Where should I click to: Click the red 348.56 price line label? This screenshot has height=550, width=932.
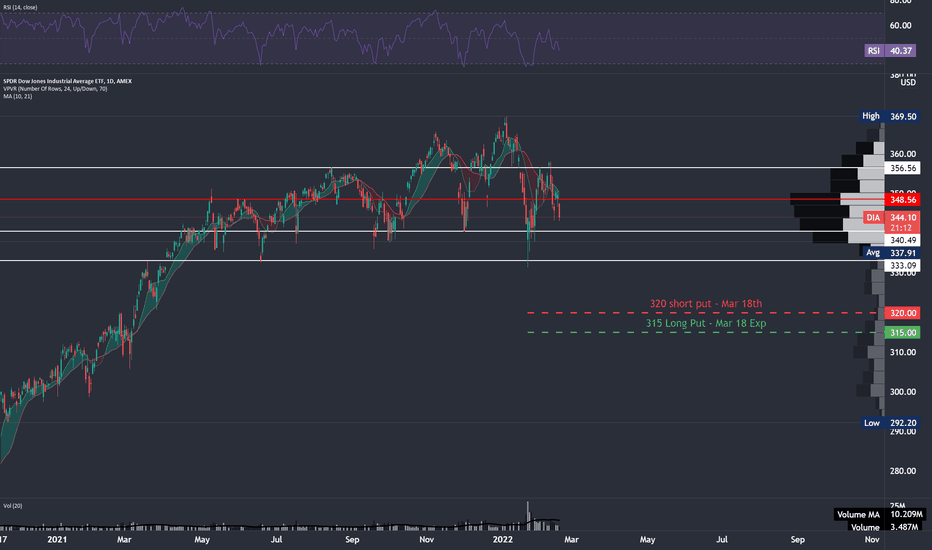point(902,200)
